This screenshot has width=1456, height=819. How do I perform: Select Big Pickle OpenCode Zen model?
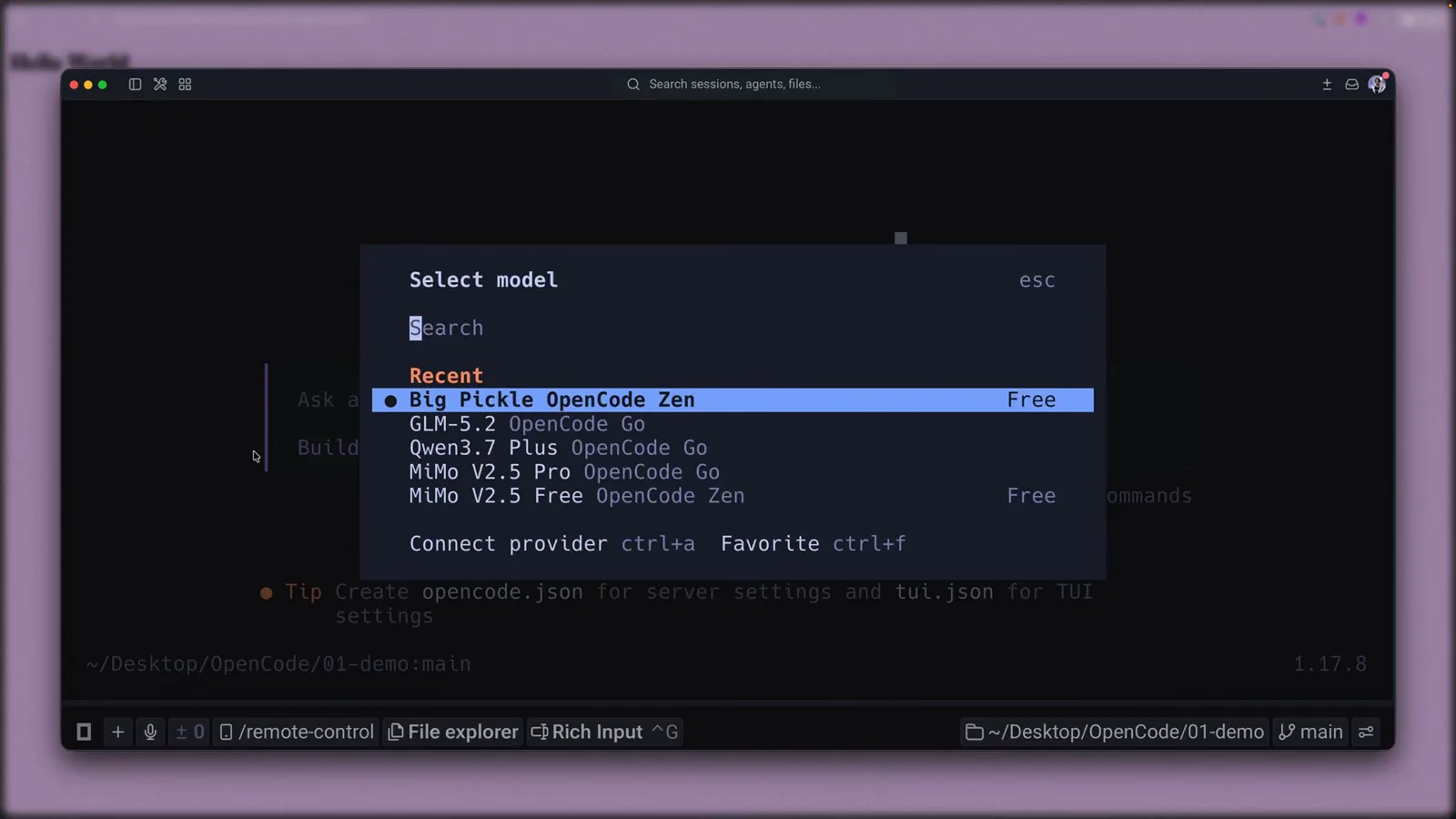coord(733,399)
